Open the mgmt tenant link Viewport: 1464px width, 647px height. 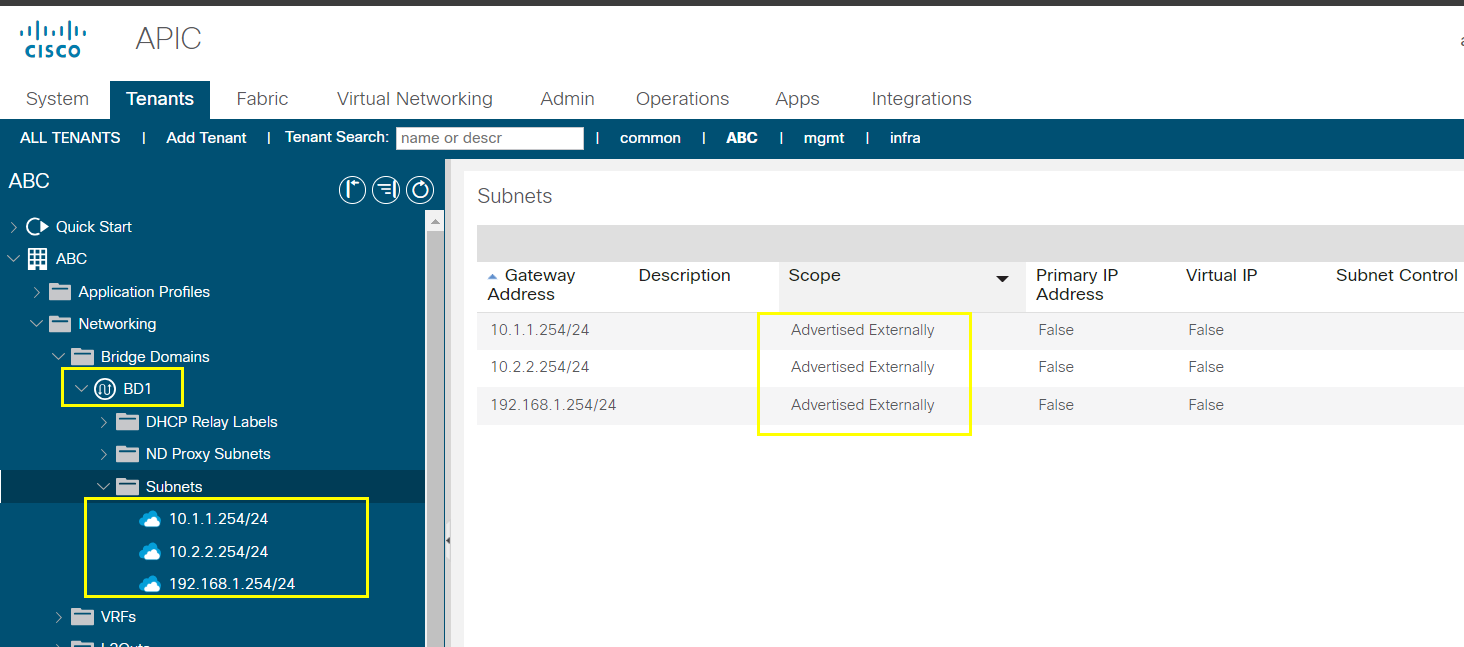[x=824, y=138]
